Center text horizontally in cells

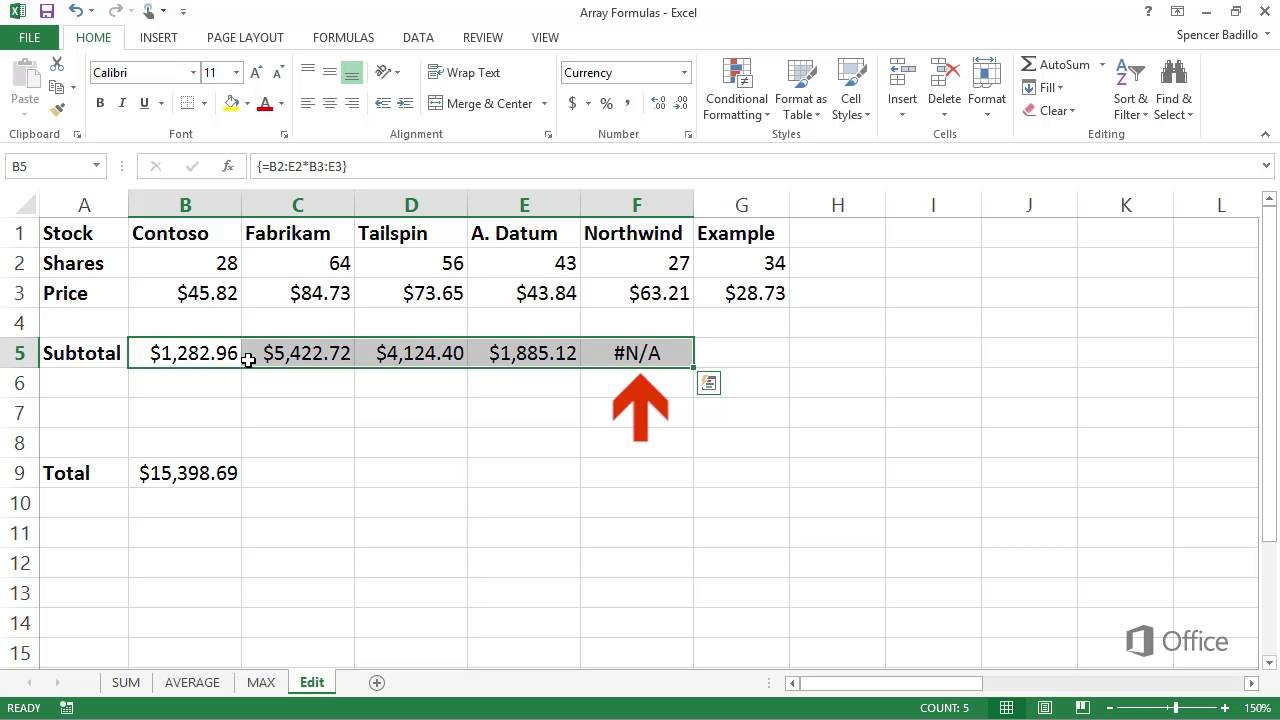point(330,103)
